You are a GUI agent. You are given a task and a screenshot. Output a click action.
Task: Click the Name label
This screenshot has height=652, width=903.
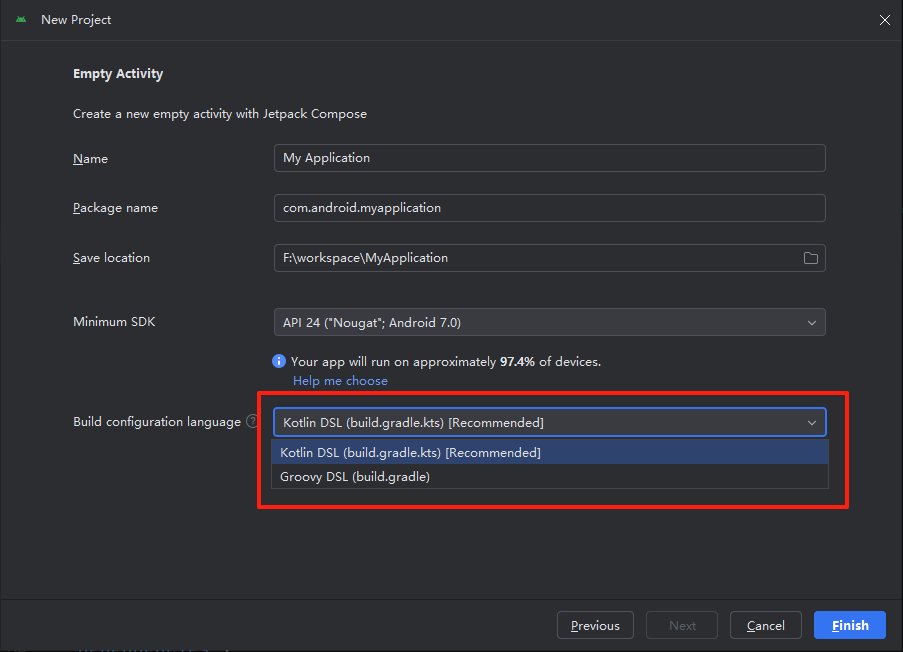[90, 158]
